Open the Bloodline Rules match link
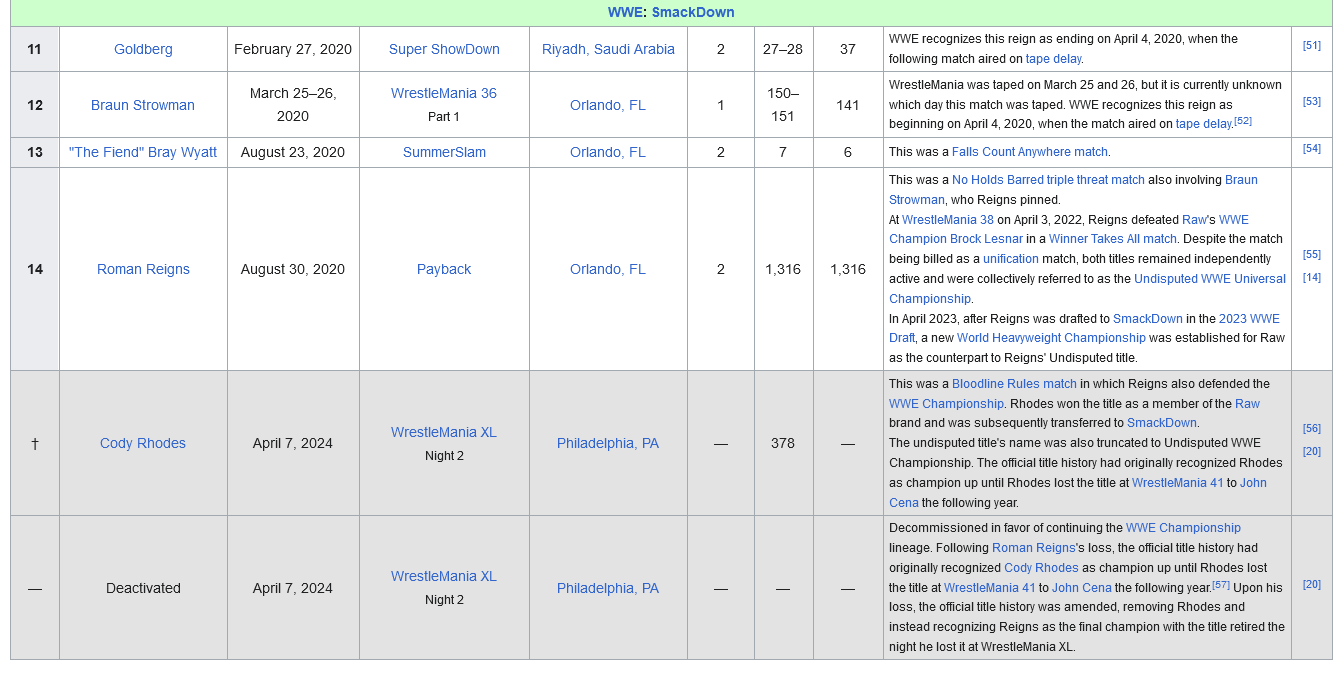 (x=1014, y=384)
